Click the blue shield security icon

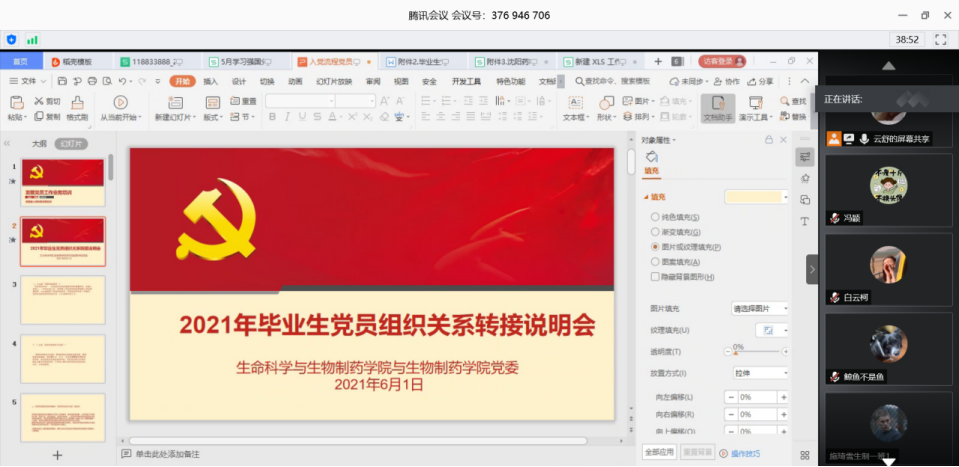coord(11,40)
